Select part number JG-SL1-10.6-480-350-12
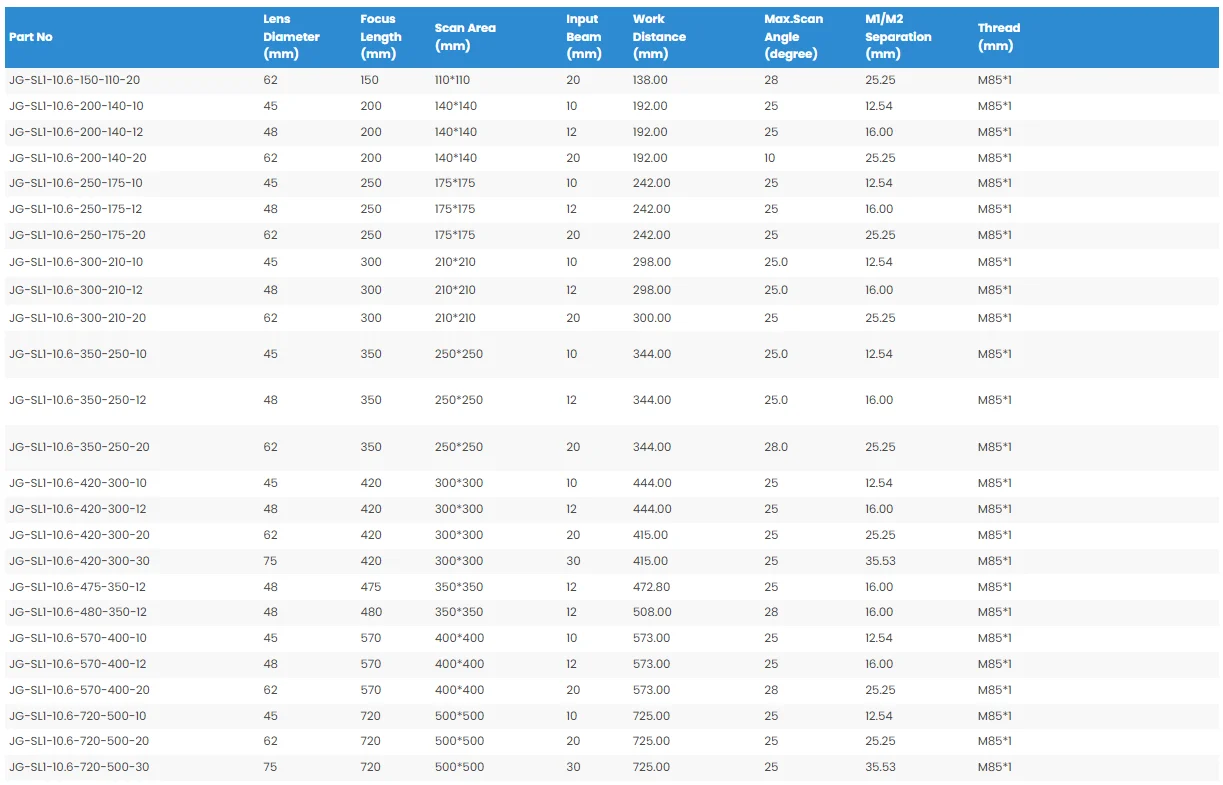Viewport: 1223px width, 785px height. 77,612
